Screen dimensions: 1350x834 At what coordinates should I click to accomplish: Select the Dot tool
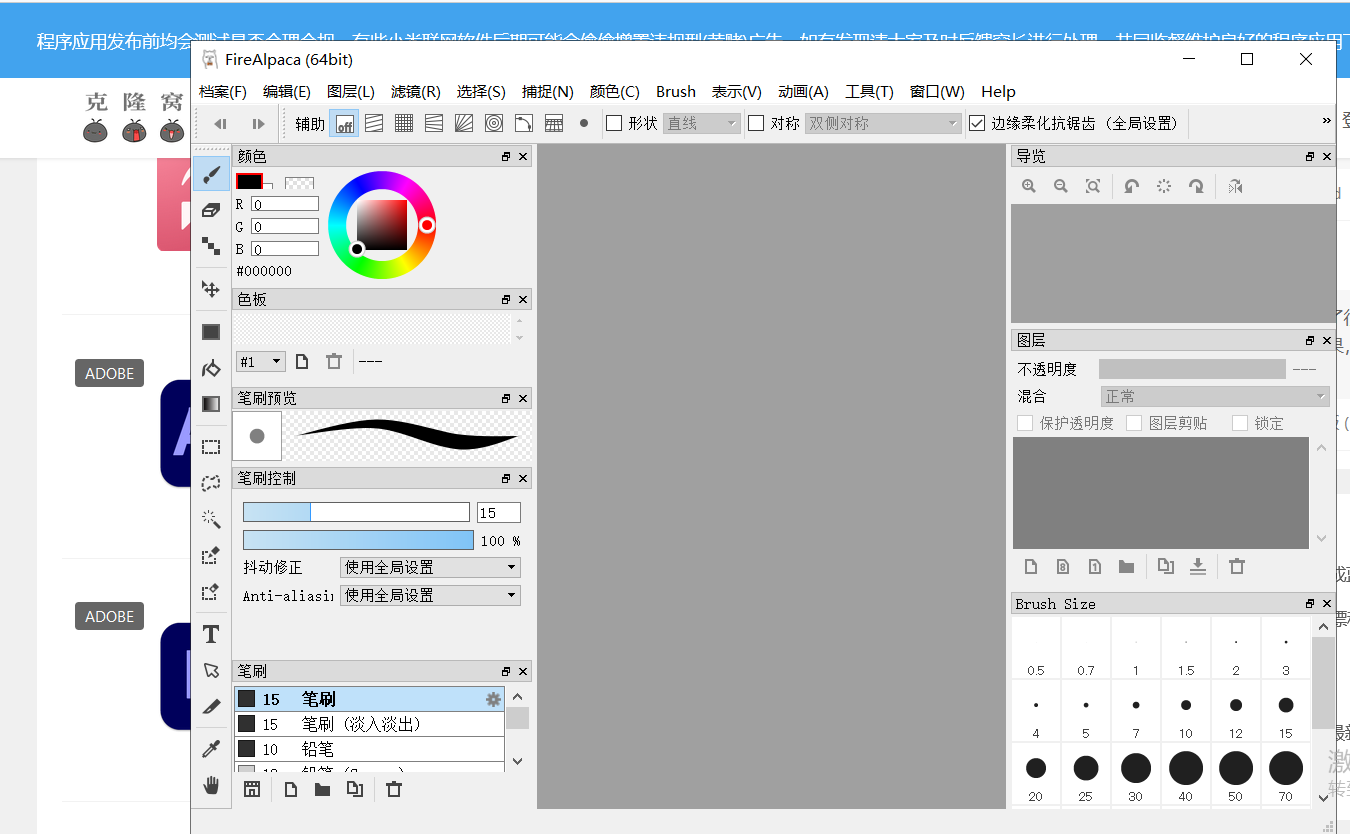(211, 246)
